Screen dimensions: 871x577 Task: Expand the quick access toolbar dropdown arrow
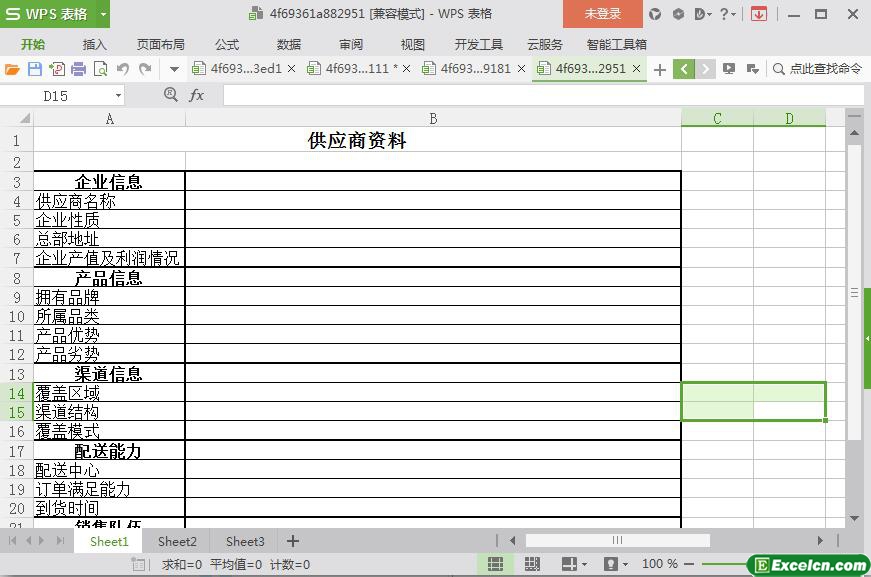(x=174, y=69)
